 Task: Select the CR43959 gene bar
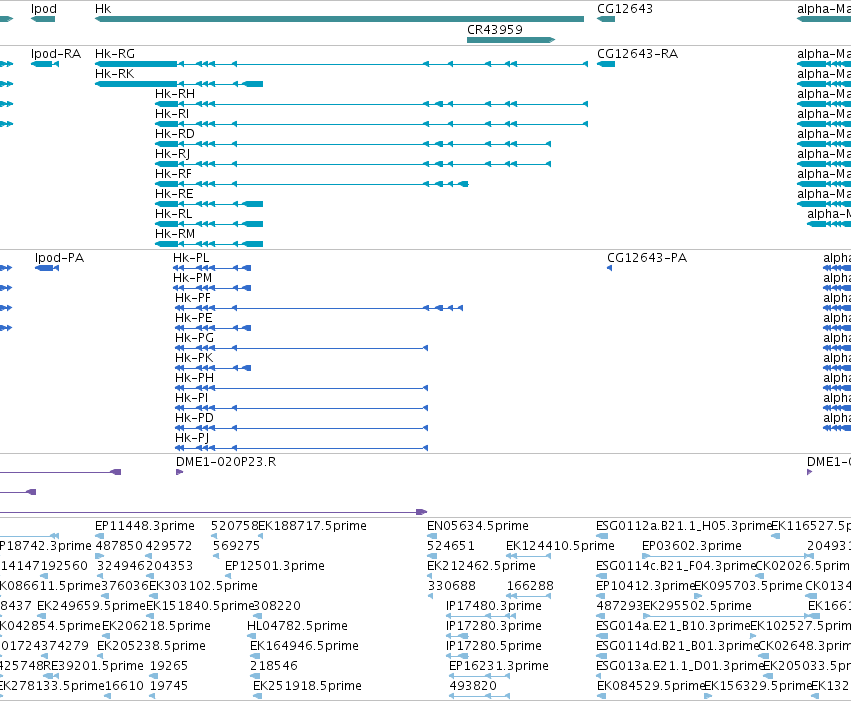[x=511, y=40]
